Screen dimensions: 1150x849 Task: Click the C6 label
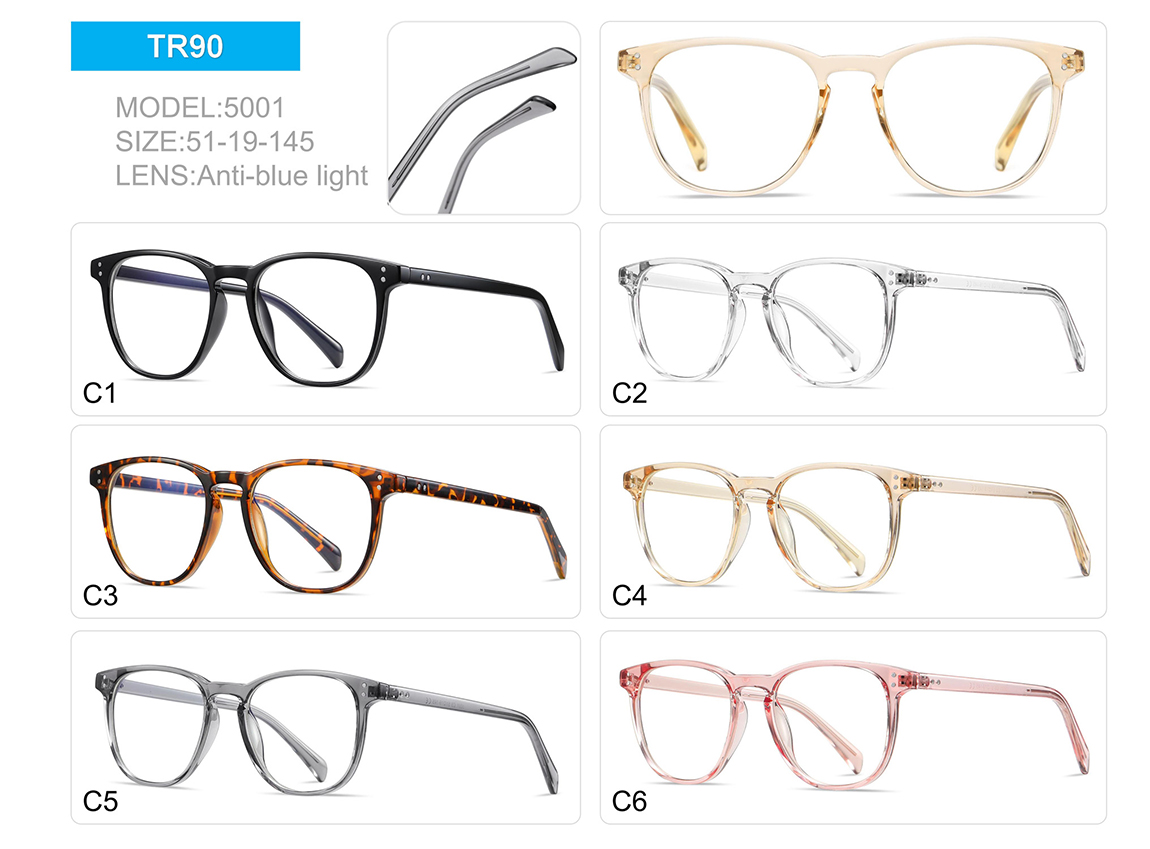629,801
